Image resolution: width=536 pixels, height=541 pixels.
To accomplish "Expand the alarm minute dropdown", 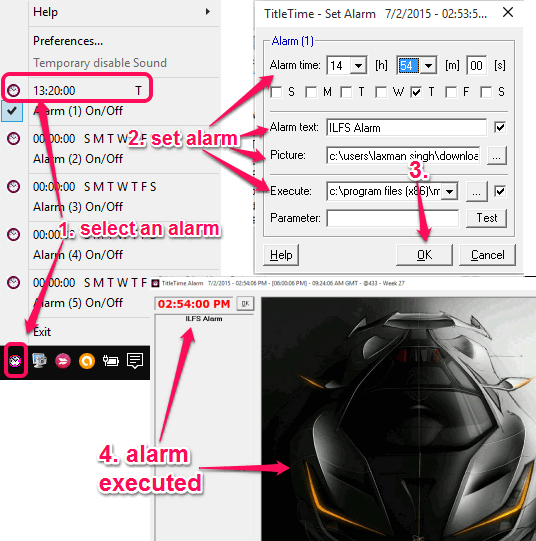I will pyautogui.click(x=428, y=66).
